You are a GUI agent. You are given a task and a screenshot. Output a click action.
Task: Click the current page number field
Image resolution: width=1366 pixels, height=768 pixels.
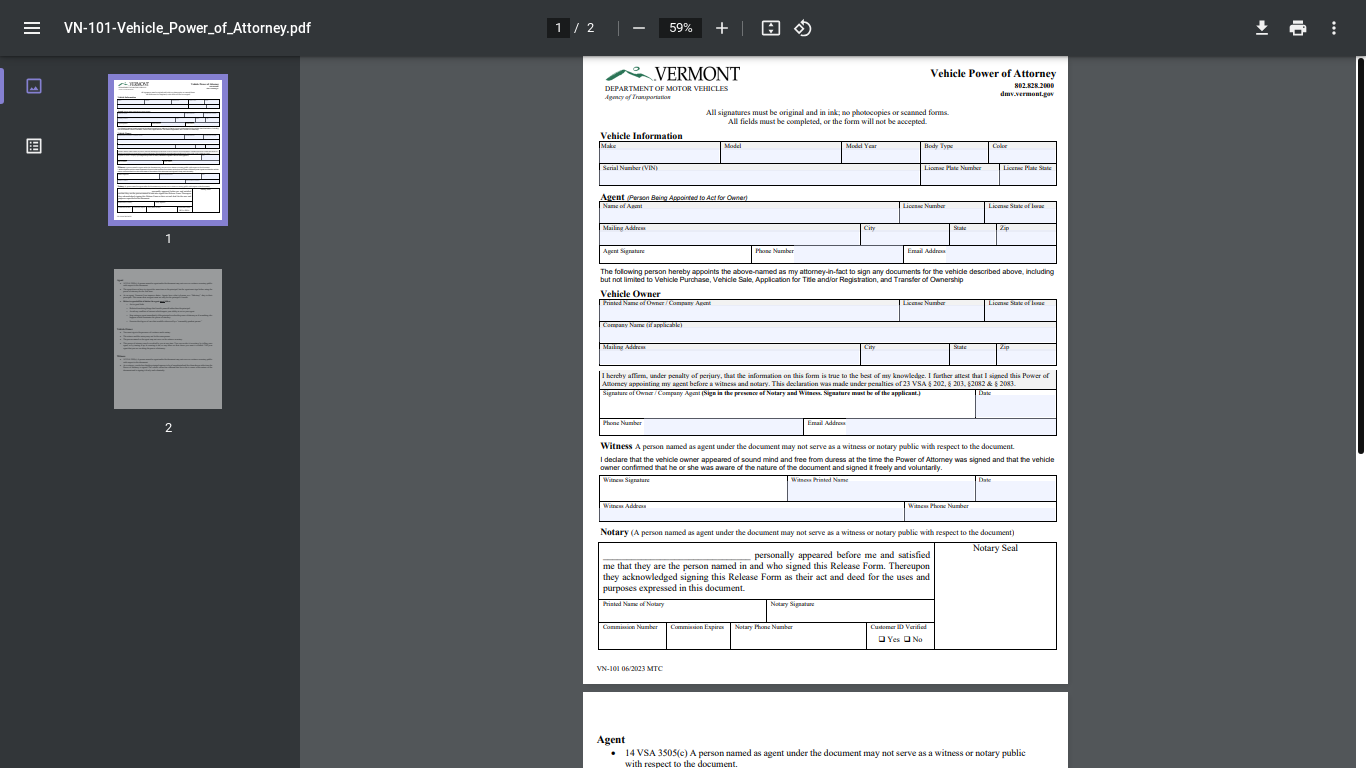558,28
